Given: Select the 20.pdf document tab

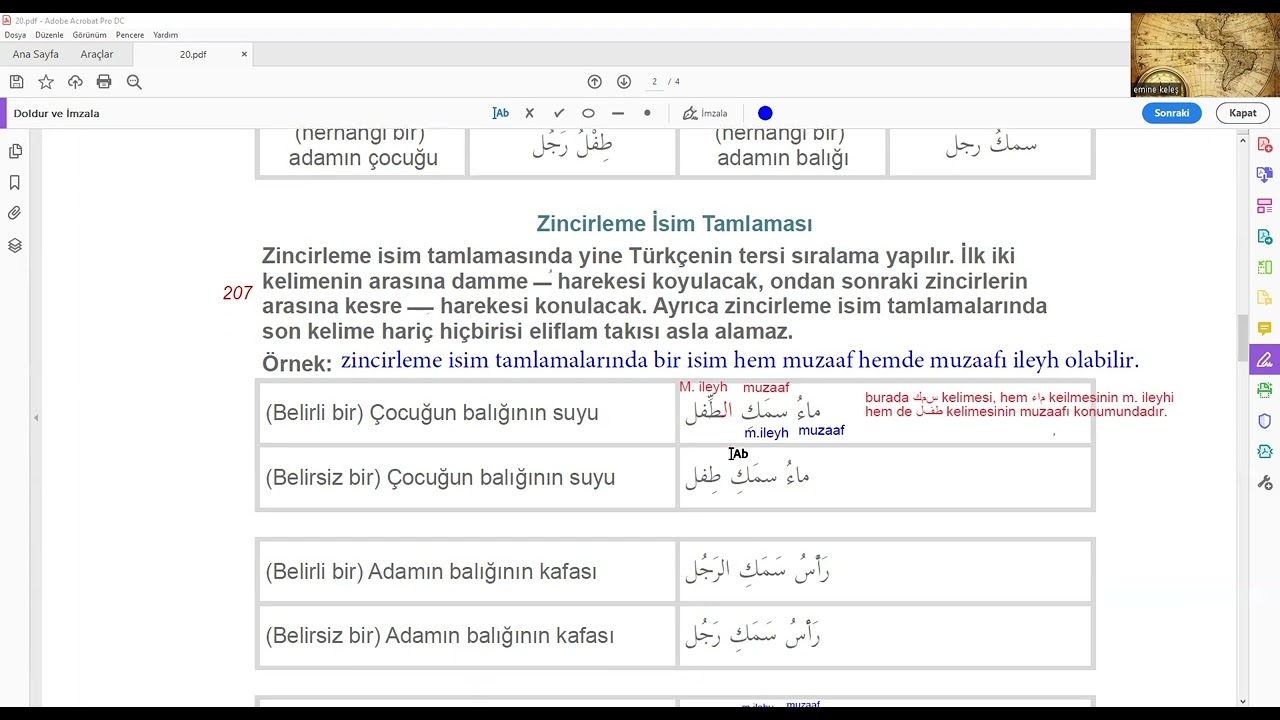Looking at the screenshot, I should pyautogui.click(x=193, y=54).
